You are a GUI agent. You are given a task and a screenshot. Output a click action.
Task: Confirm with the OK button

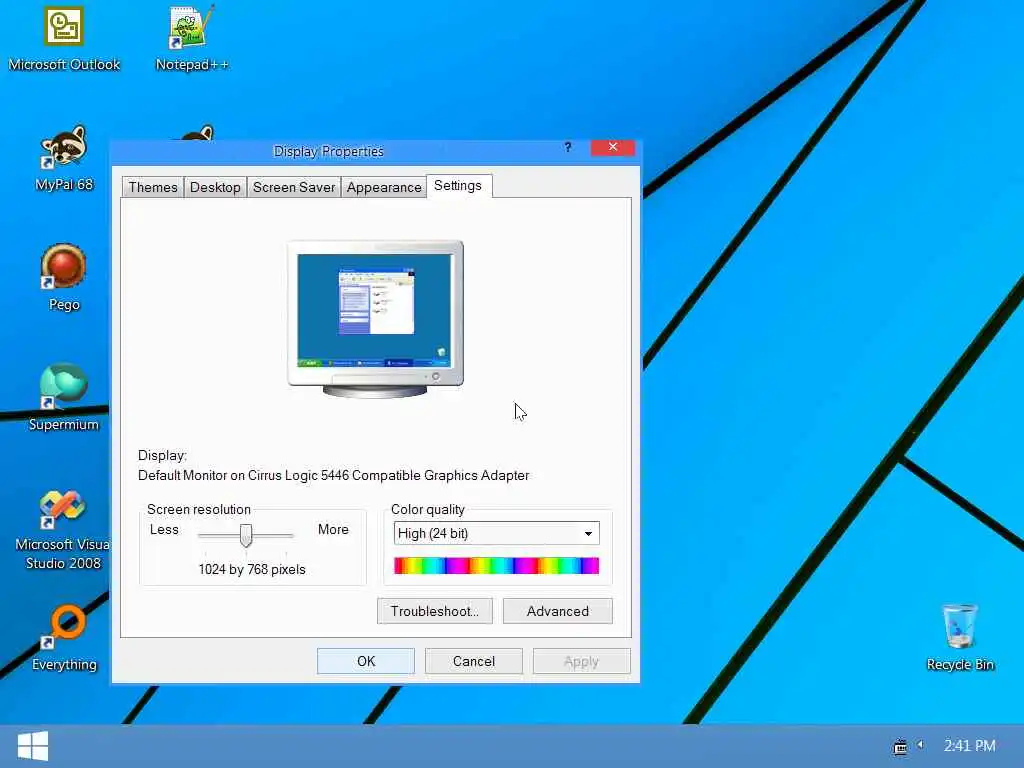[366, 661]
